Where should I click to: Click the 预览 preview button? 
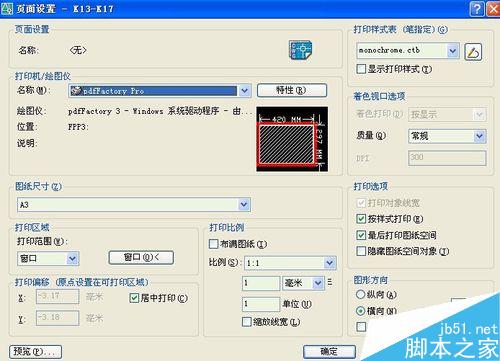pyautogui.click(x=36, y=352)
